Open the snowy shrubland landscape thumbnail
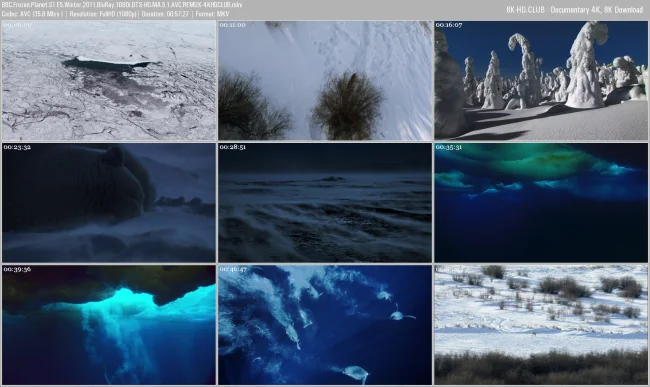 (x=541, y=325)
